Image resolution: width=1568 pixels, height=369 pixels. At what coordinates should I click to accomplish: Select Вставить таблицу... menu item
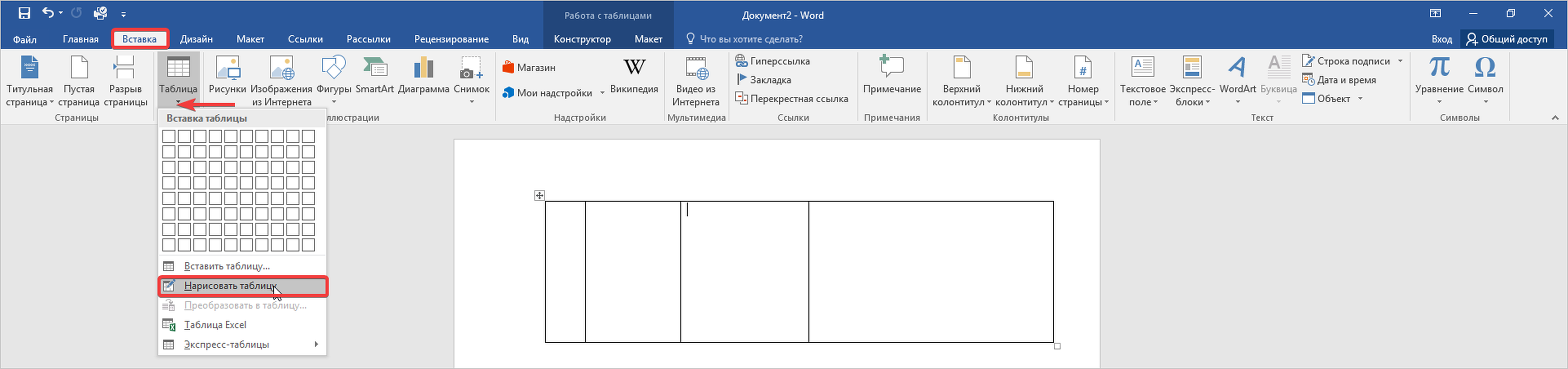tap(227, 266)
